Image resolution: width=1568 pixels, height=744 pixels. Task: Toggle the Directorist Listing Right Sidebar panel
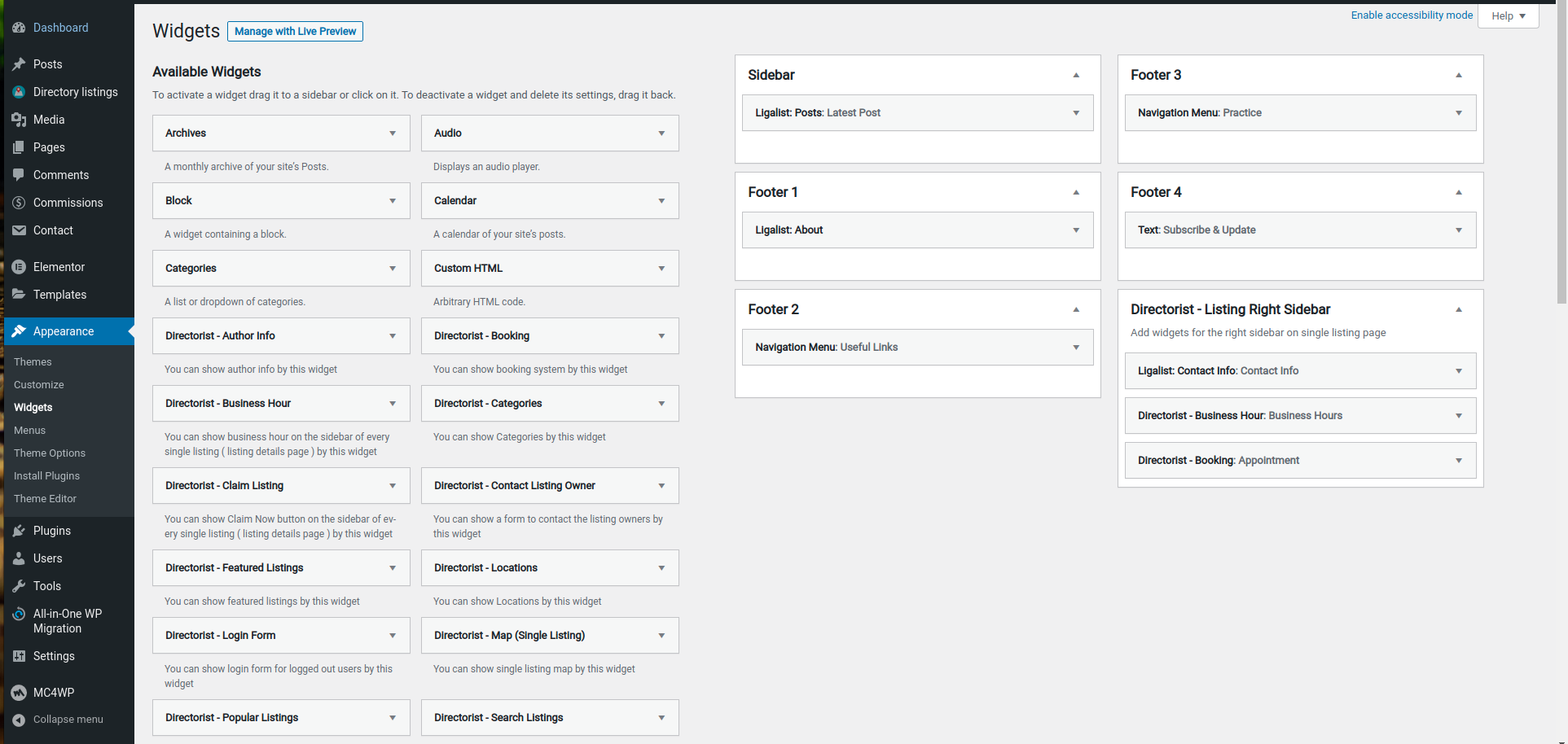tap(1459, 309)
